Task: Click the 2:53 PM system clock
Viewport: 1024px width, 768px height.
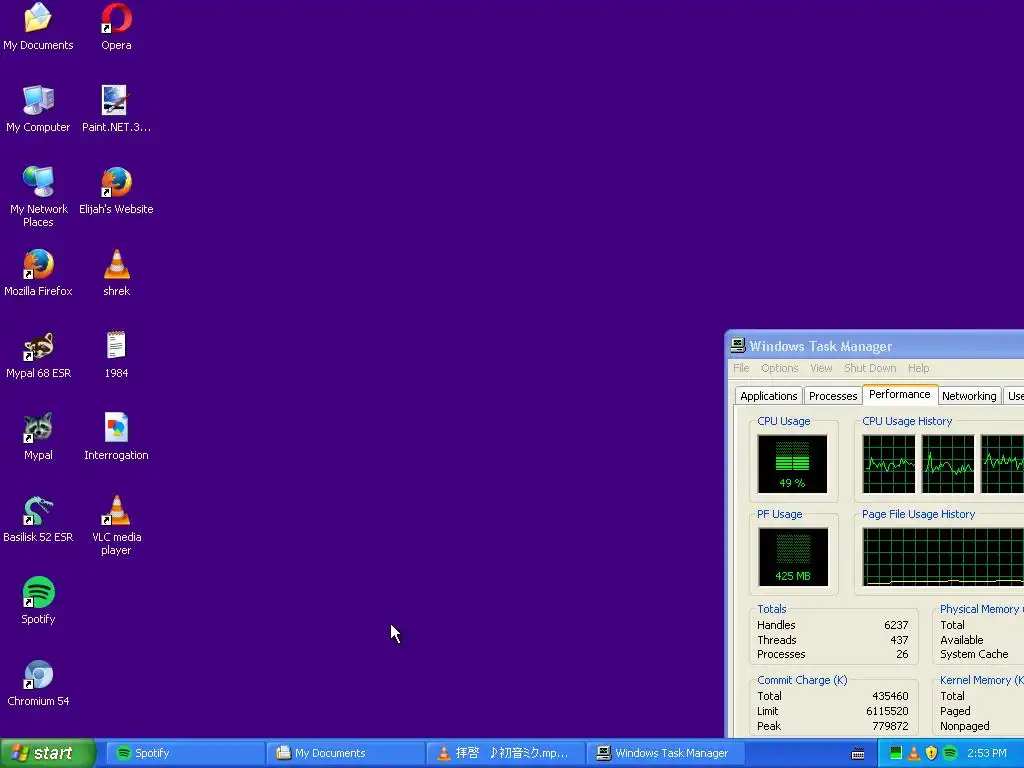Action: coord(987,753)
